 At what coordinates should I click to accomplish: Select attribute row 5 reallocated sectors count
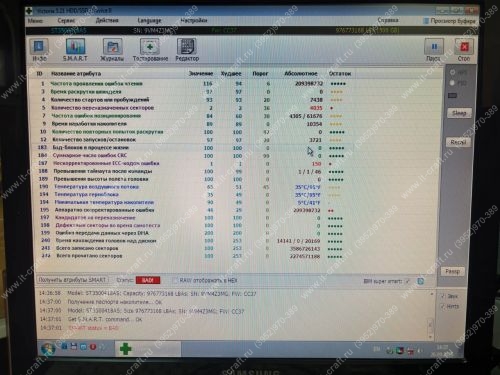click(195, 108)
